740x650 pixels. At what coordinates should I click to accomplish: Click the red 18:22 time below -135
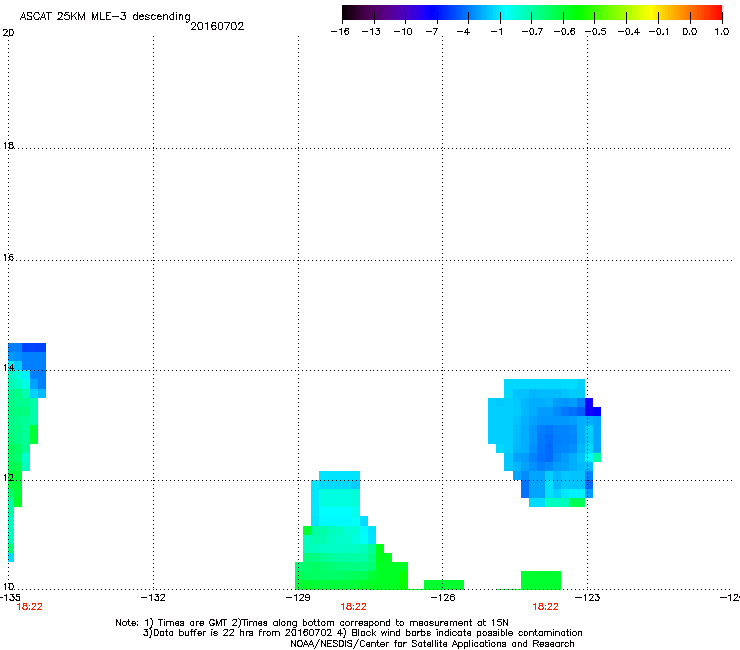29,607
